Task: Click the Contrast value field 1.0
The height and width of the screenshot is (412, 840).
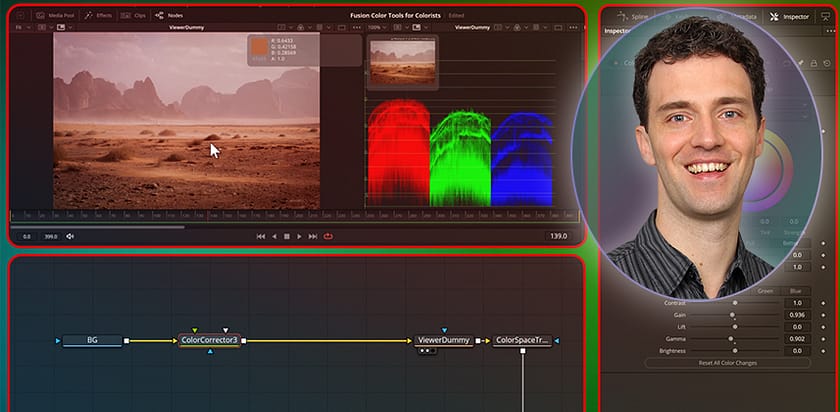Action: 797,303
